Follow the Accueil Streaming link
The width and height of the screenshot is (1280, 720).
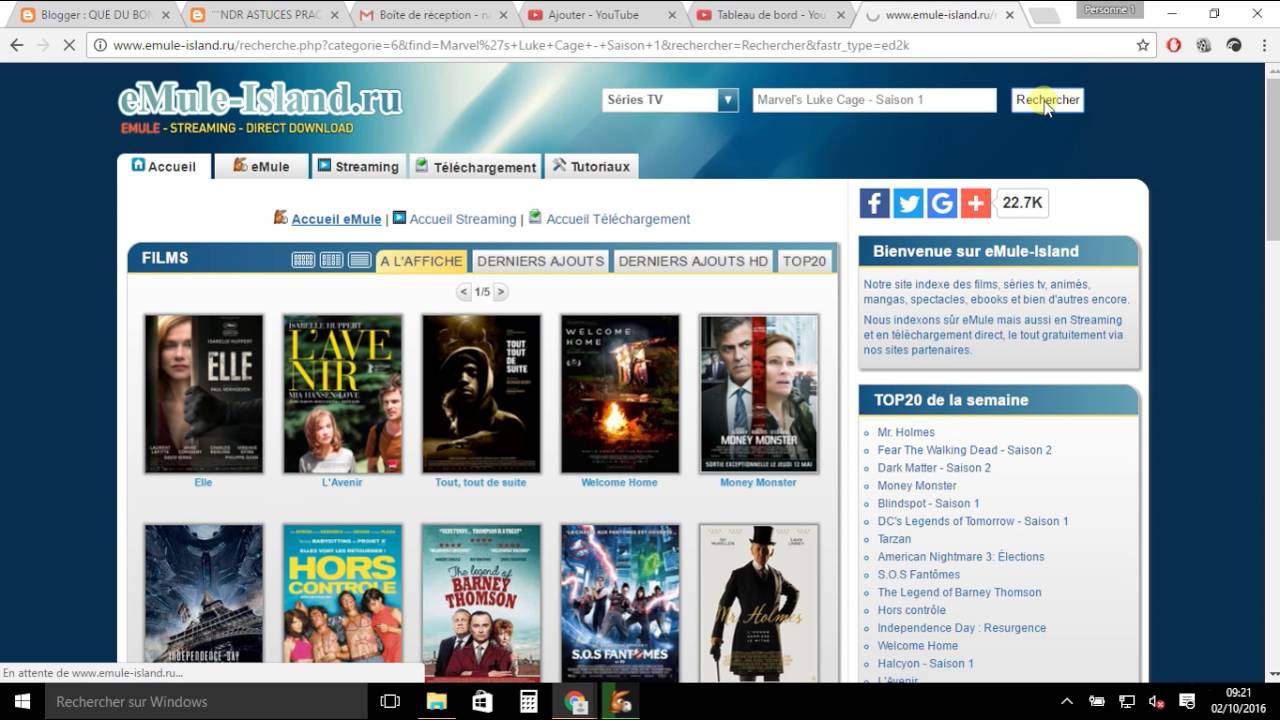(463, 219)
